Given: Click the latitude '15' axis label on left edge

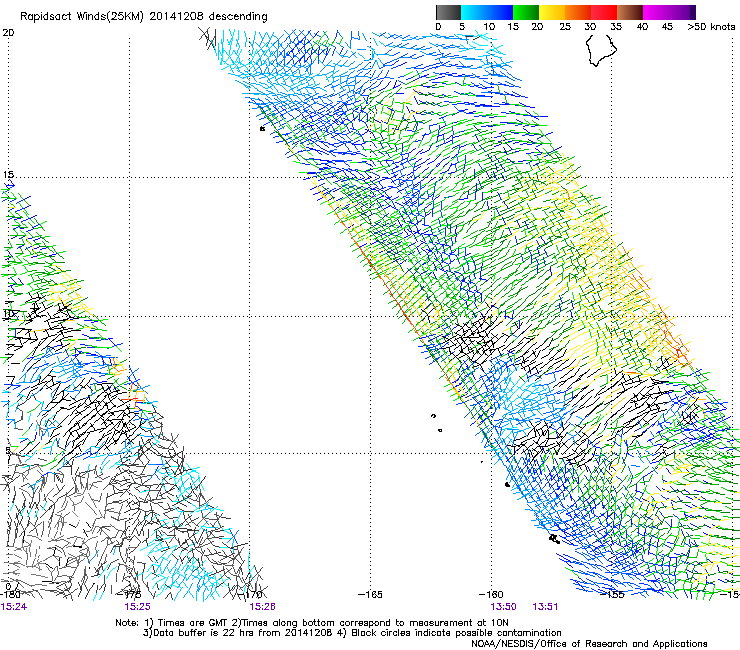Looking at the screenshot, I should (8, 175).
